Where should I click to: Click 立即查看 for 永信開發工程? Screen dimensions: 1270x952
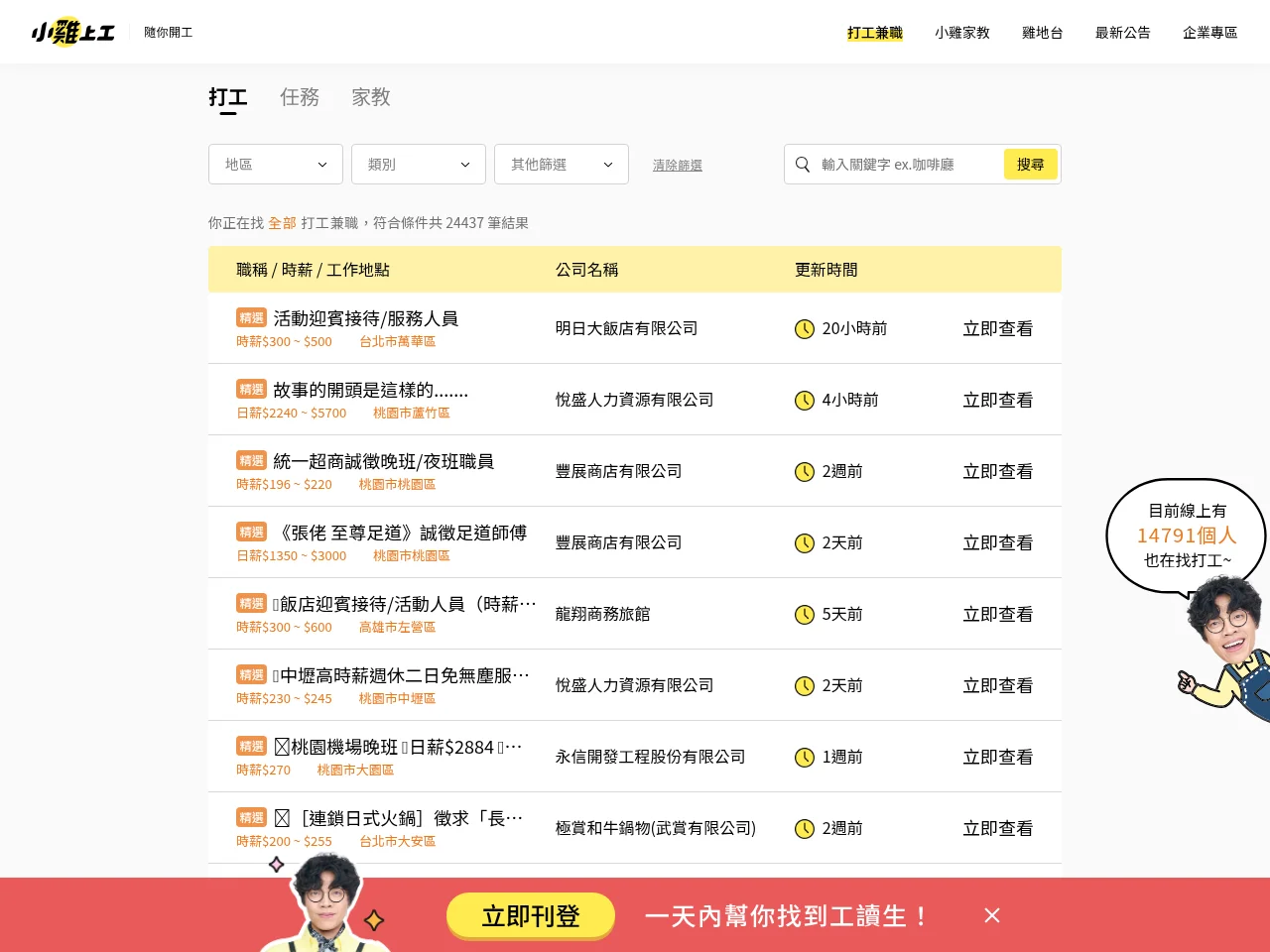(x=998, y=757)
